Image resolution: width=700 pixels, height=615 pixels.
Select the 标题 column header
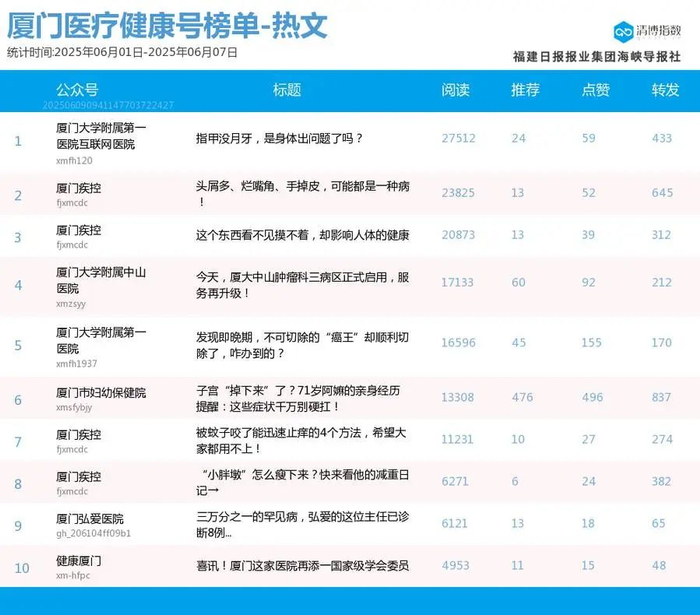287,90
